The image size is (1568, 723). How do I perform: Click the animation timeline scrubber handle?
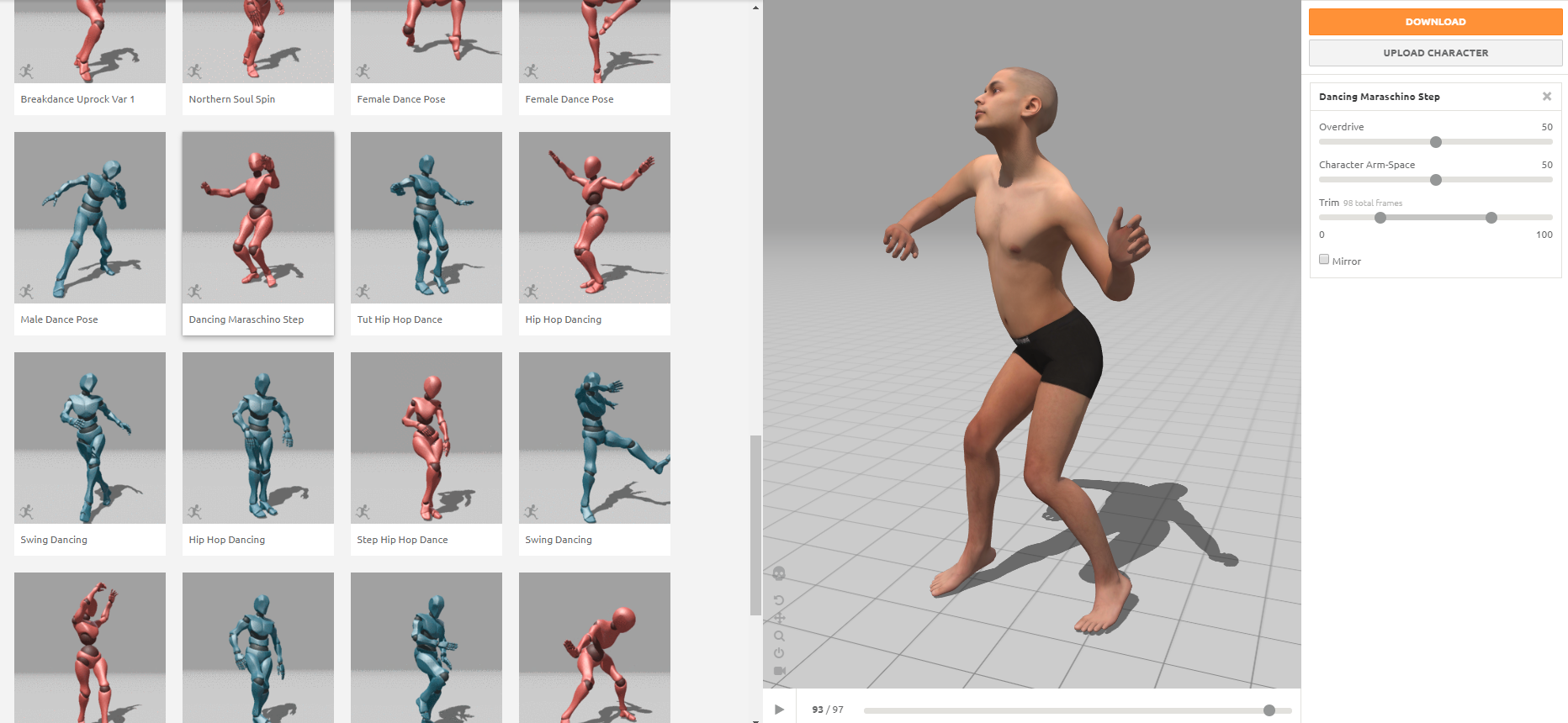pos(1269,710)
